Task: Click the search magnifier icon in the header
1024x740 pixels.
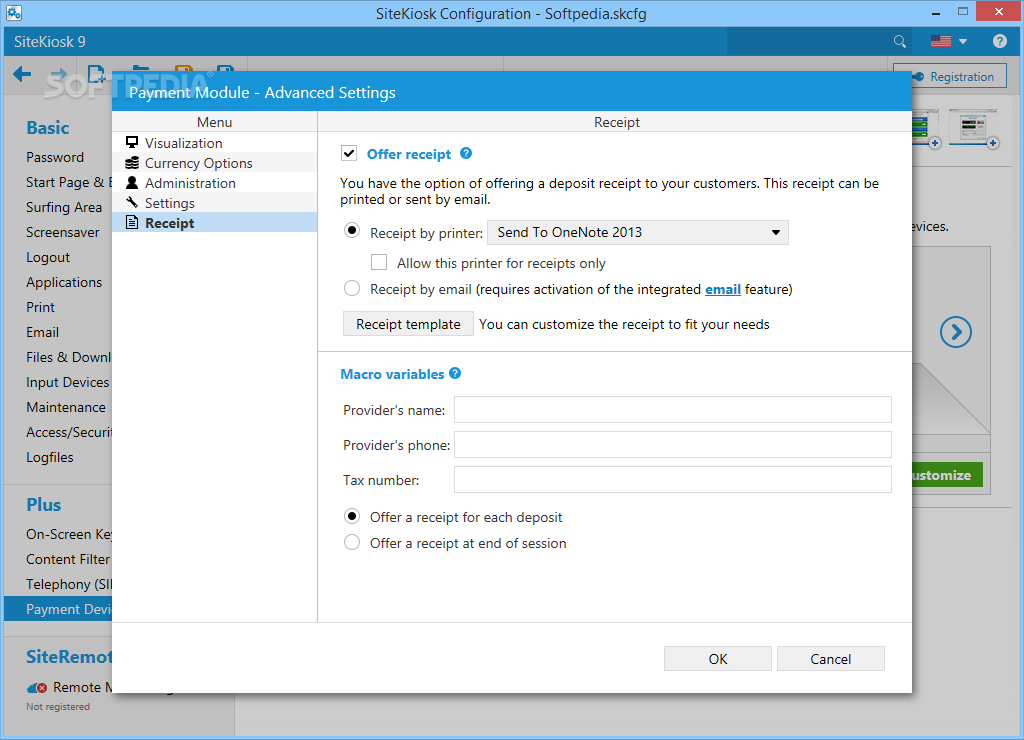Action: [900, 42]
